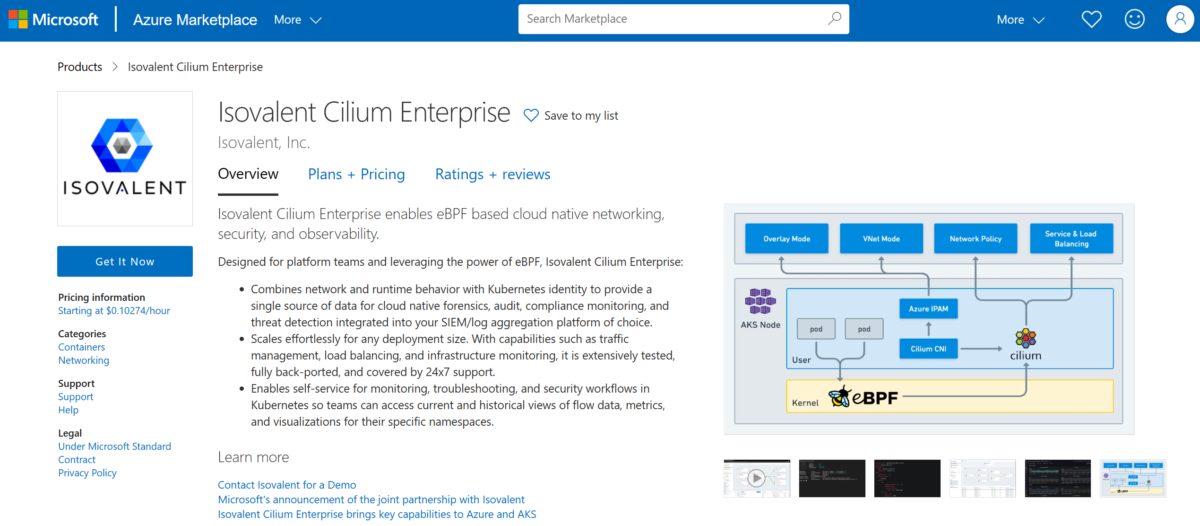Viewport: 1200px width, 526px height.
Task: Open Starting at $0.10274/hour pricing link
Action: pyautogui.click(x=114, y=311)
